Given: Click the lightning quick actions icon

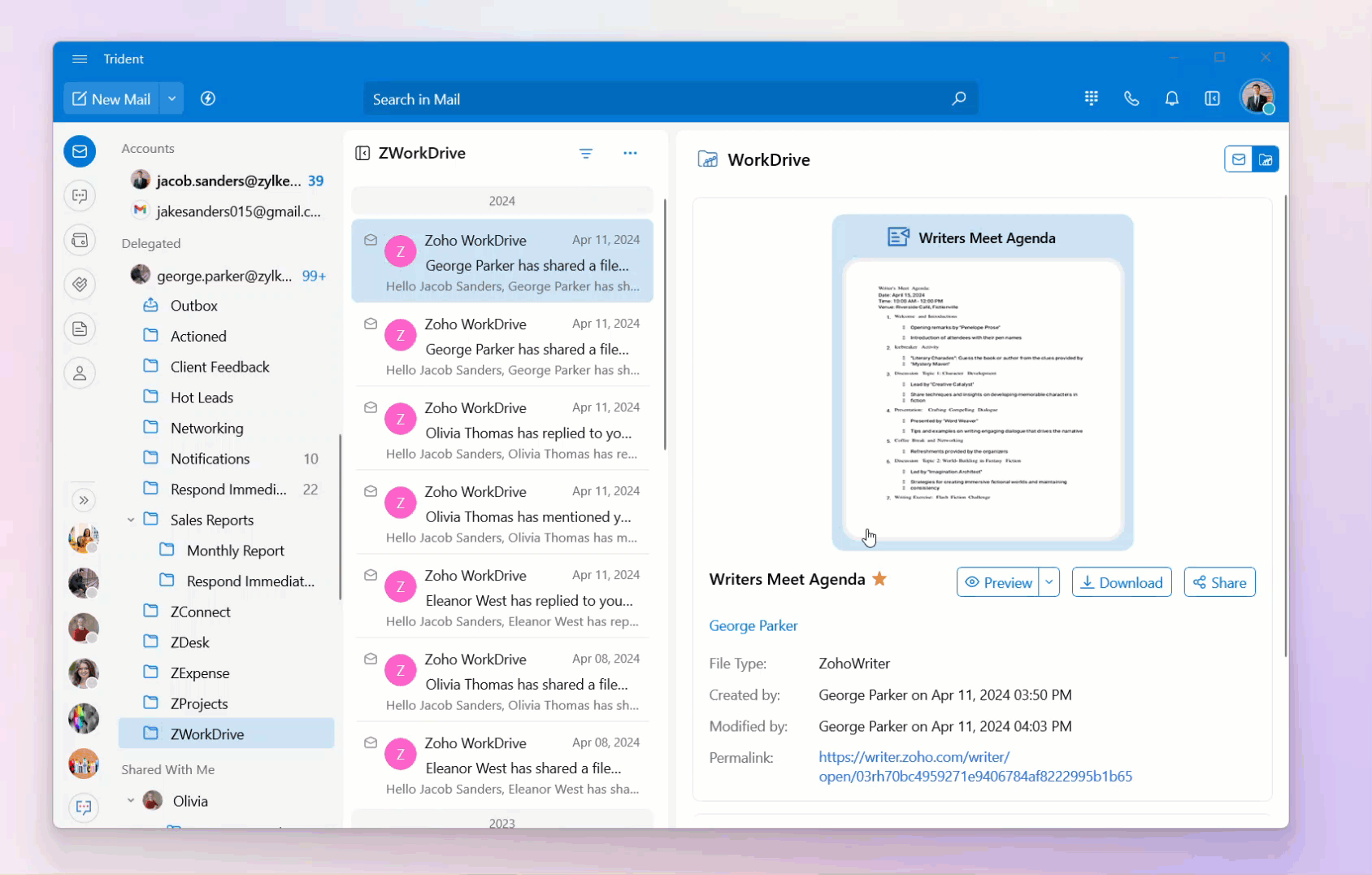Looking at the screenshot, I should [x=208, y=98].
